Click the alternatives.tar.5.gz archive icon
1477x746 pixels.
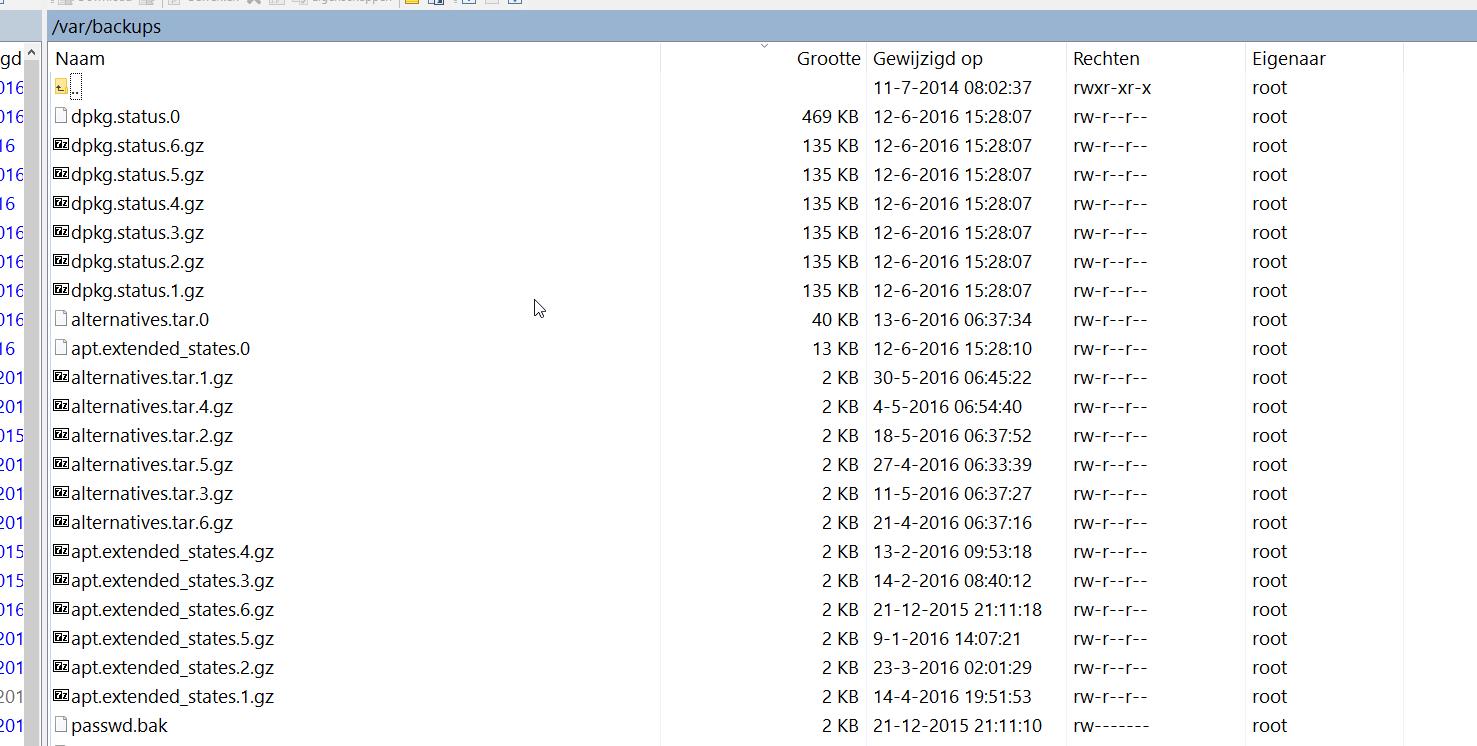[61, 464]
